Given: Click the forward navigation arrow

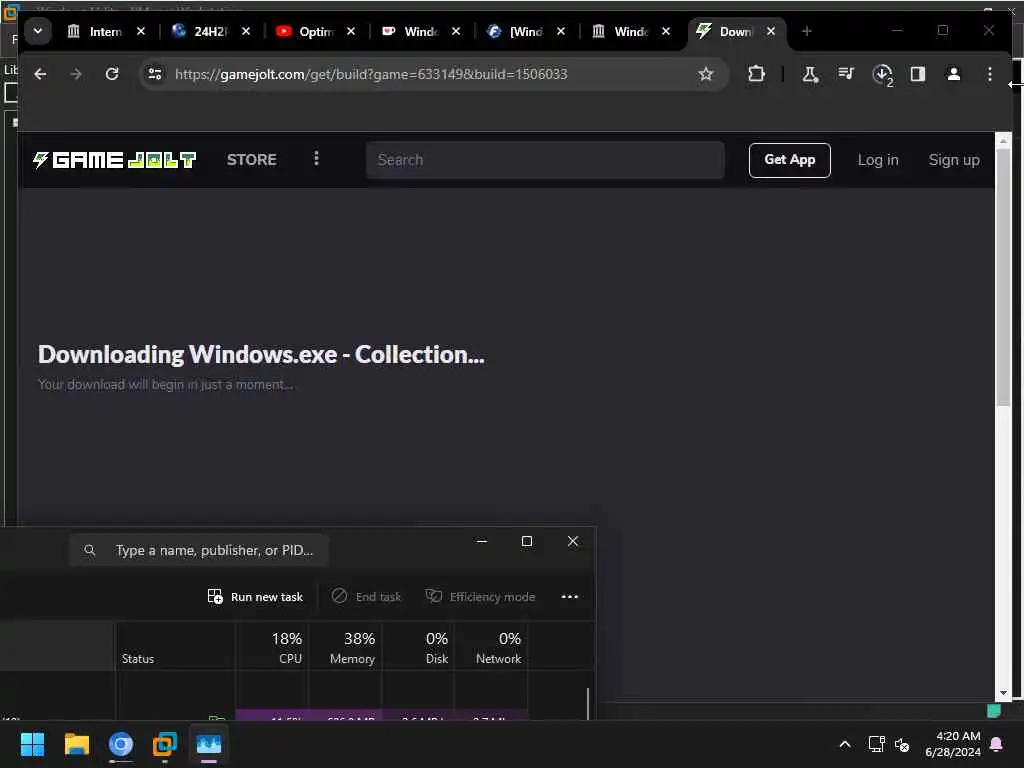Looking at the screenshot, I should point(76,74).
